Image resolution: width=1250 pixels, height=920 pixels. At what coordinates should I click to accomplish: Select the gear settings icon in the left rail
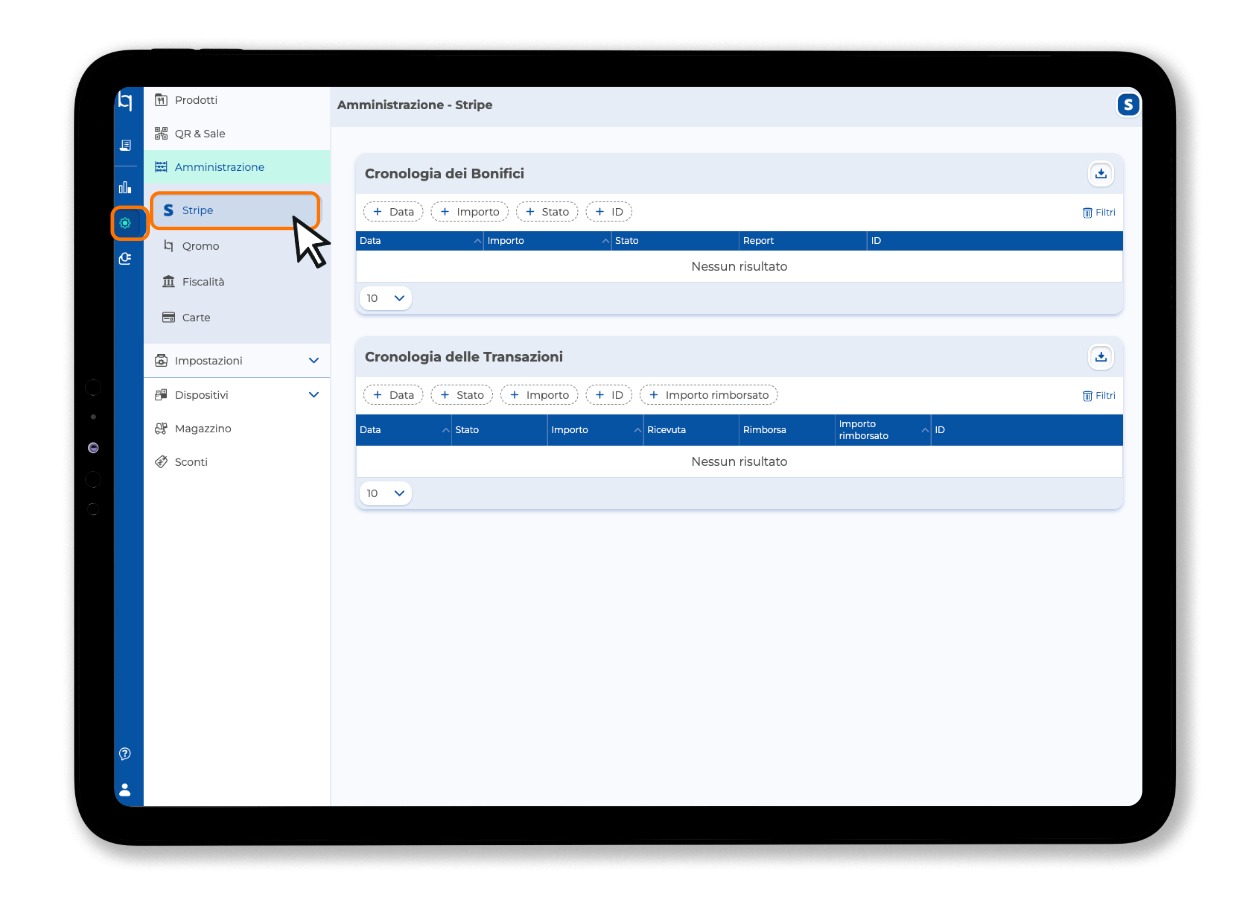[x=125, y=223]
